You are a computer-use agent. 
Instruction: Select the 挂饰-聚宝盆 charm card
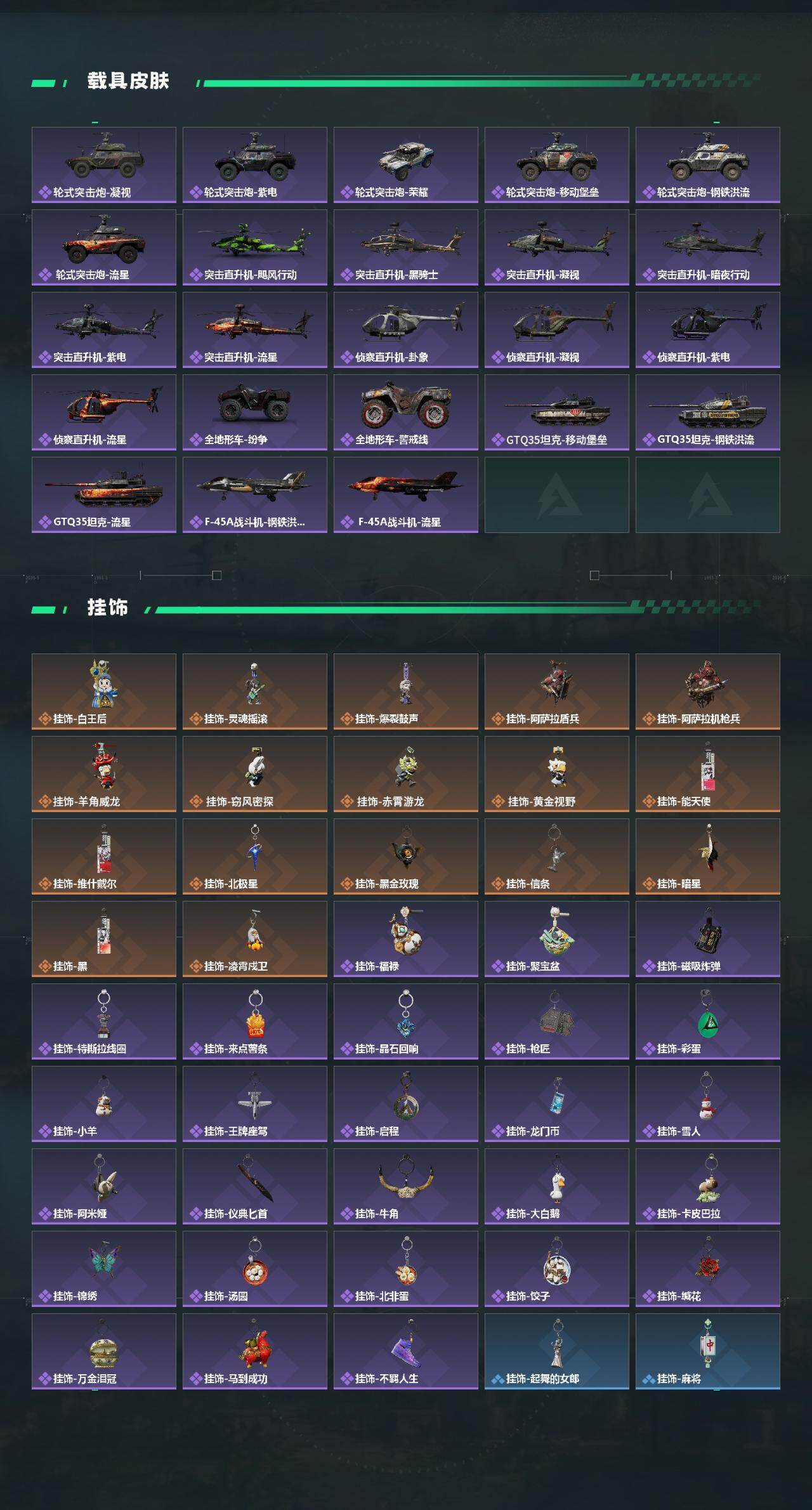click(x=557, y=939)
